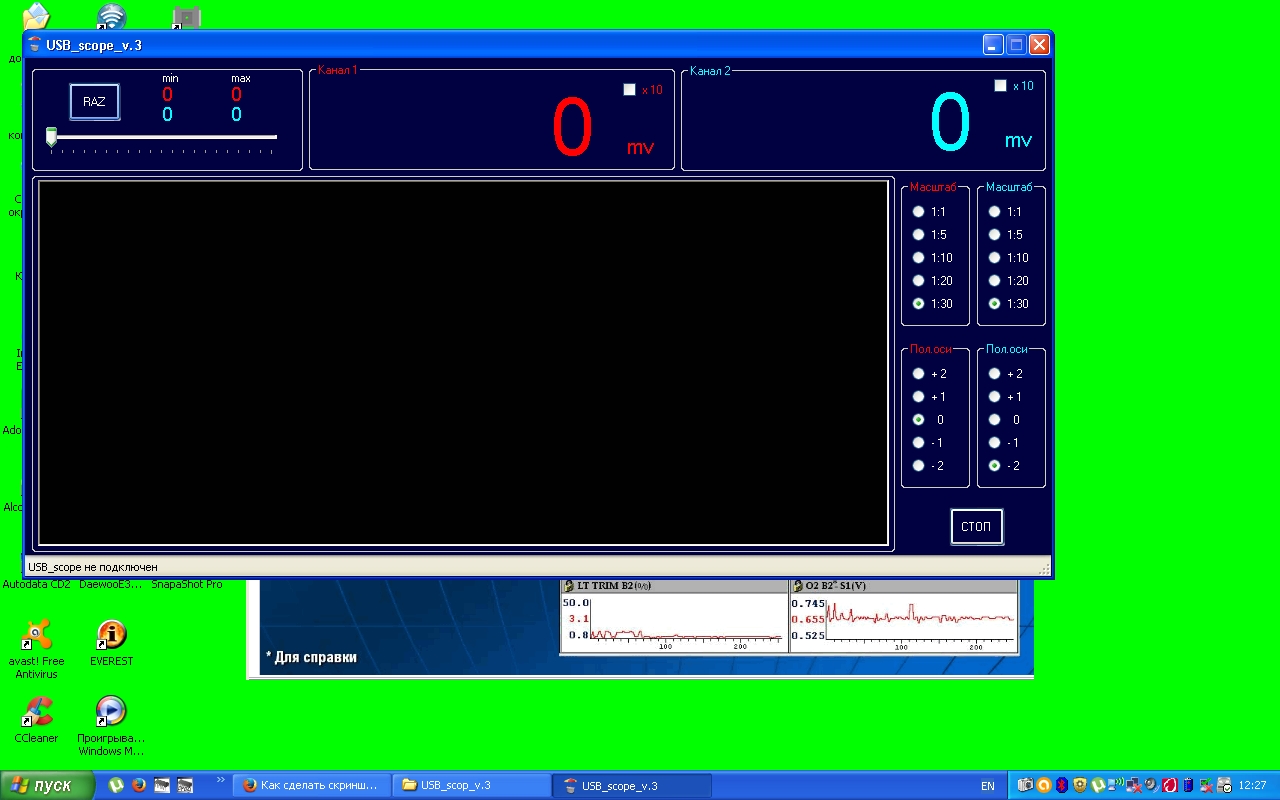Set channel 2 axis position to +1
1280x800 pixels.
[x=994, y=396]
